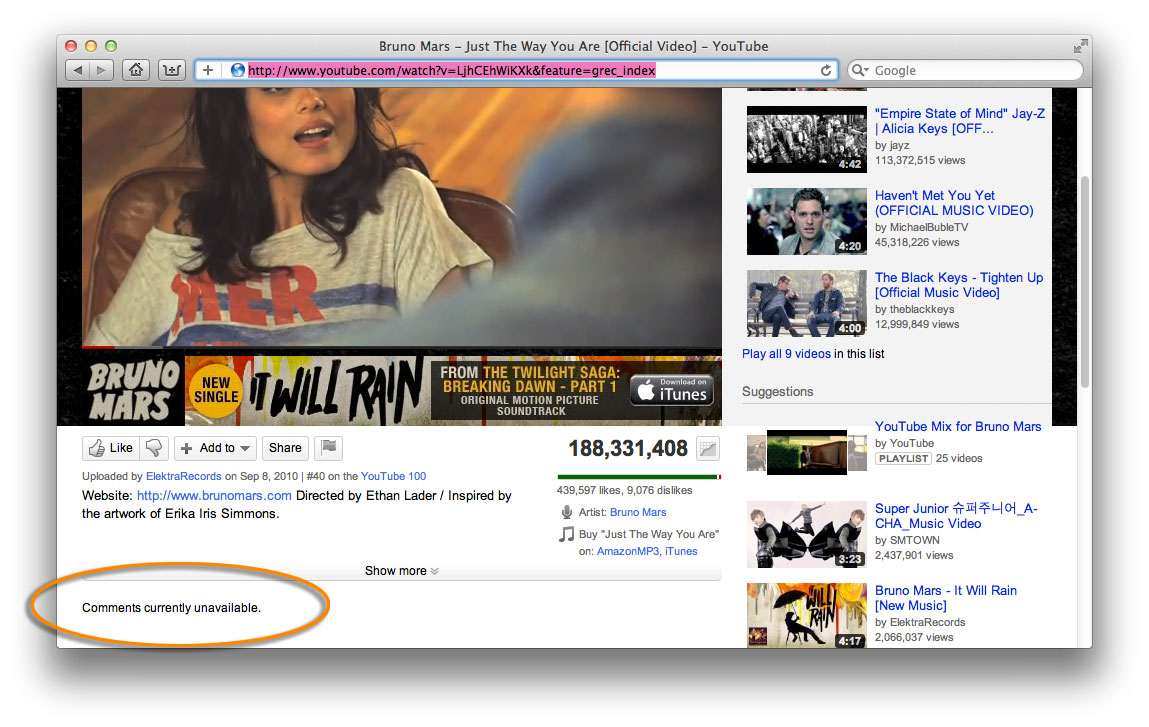Open The Black Keys Tighten Up title
Image resolution: width=1149 pixels, height=727 pixels.
[x=959, y=285]
